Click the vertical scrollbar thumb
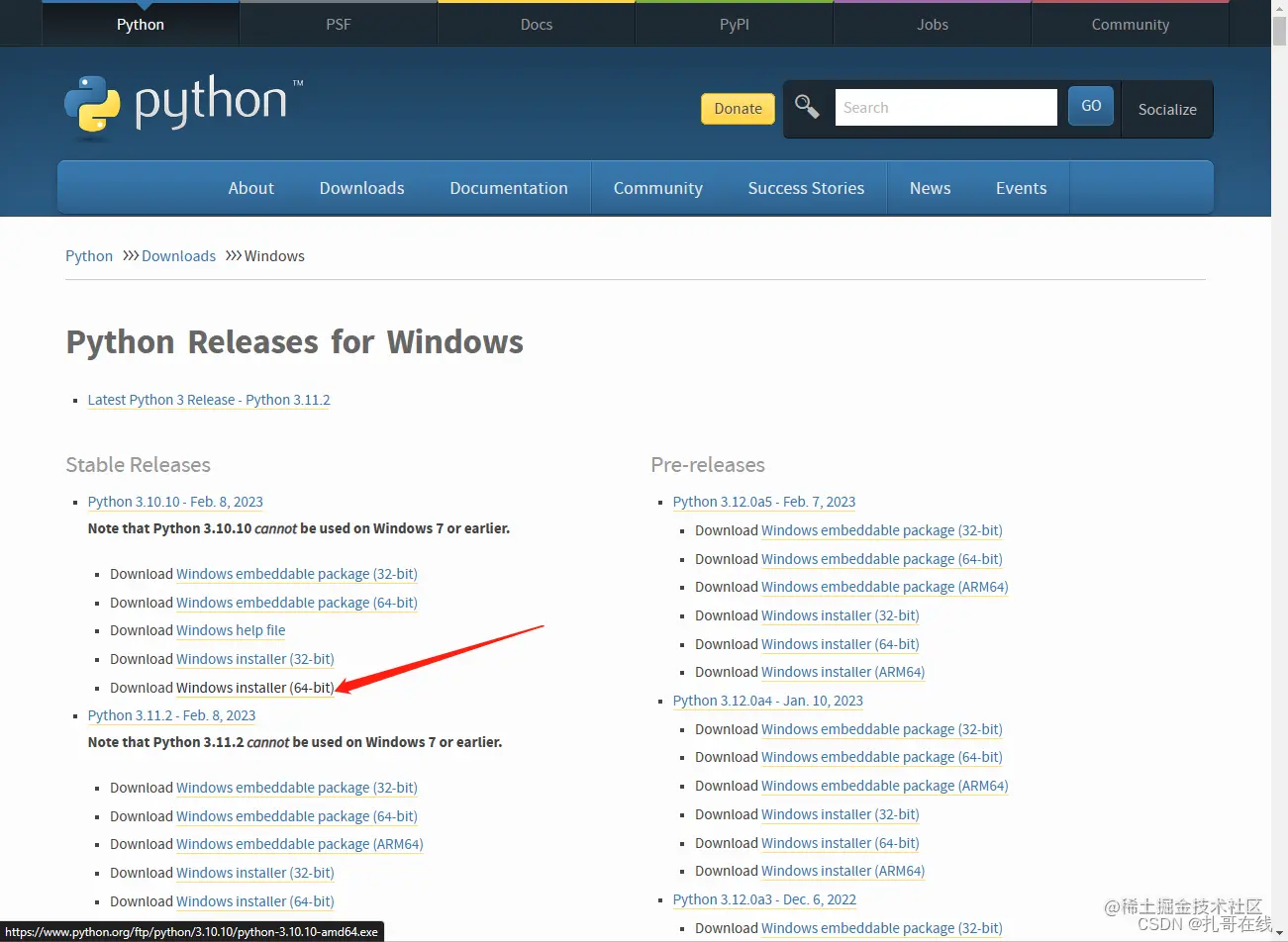Screen dimensions: 1288x942 [1279, 32]
